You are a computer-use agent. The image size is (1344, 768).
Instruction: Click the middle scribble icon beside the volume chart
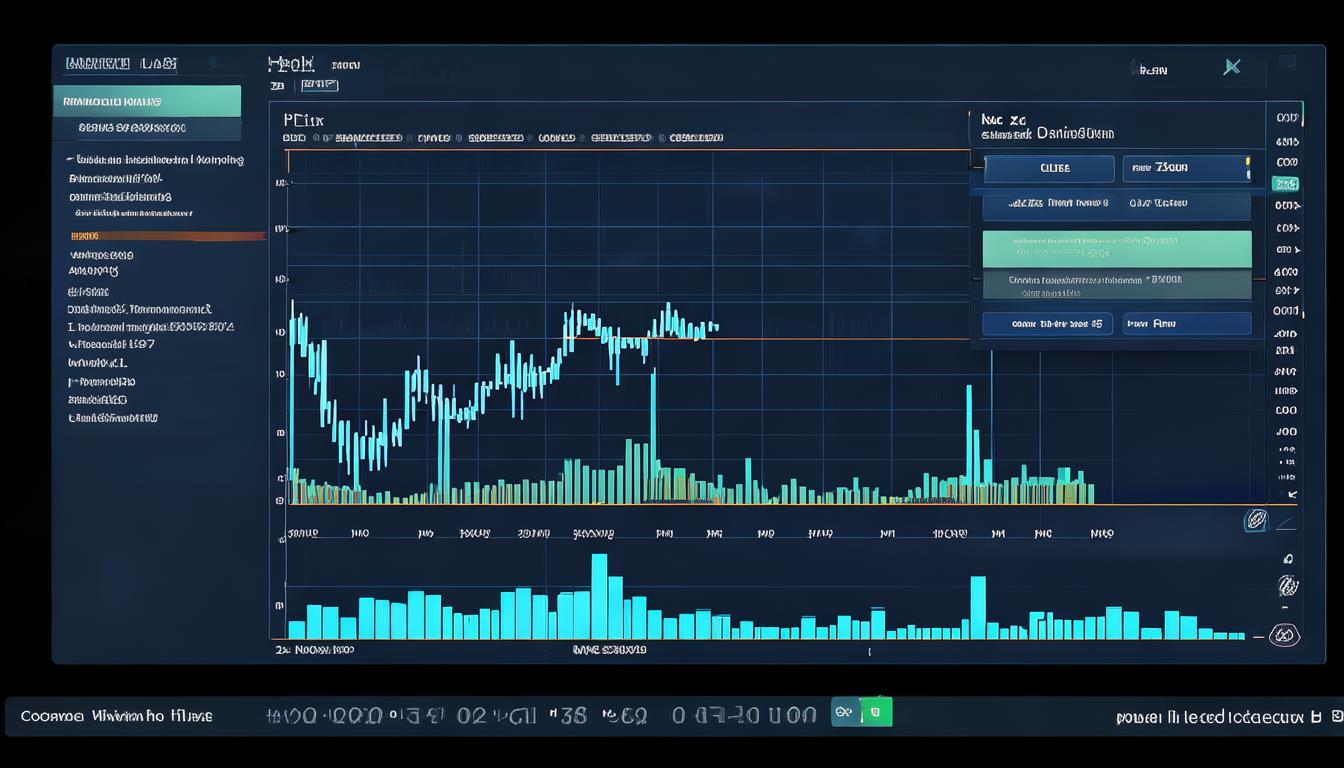click(x=1288, y=585)
